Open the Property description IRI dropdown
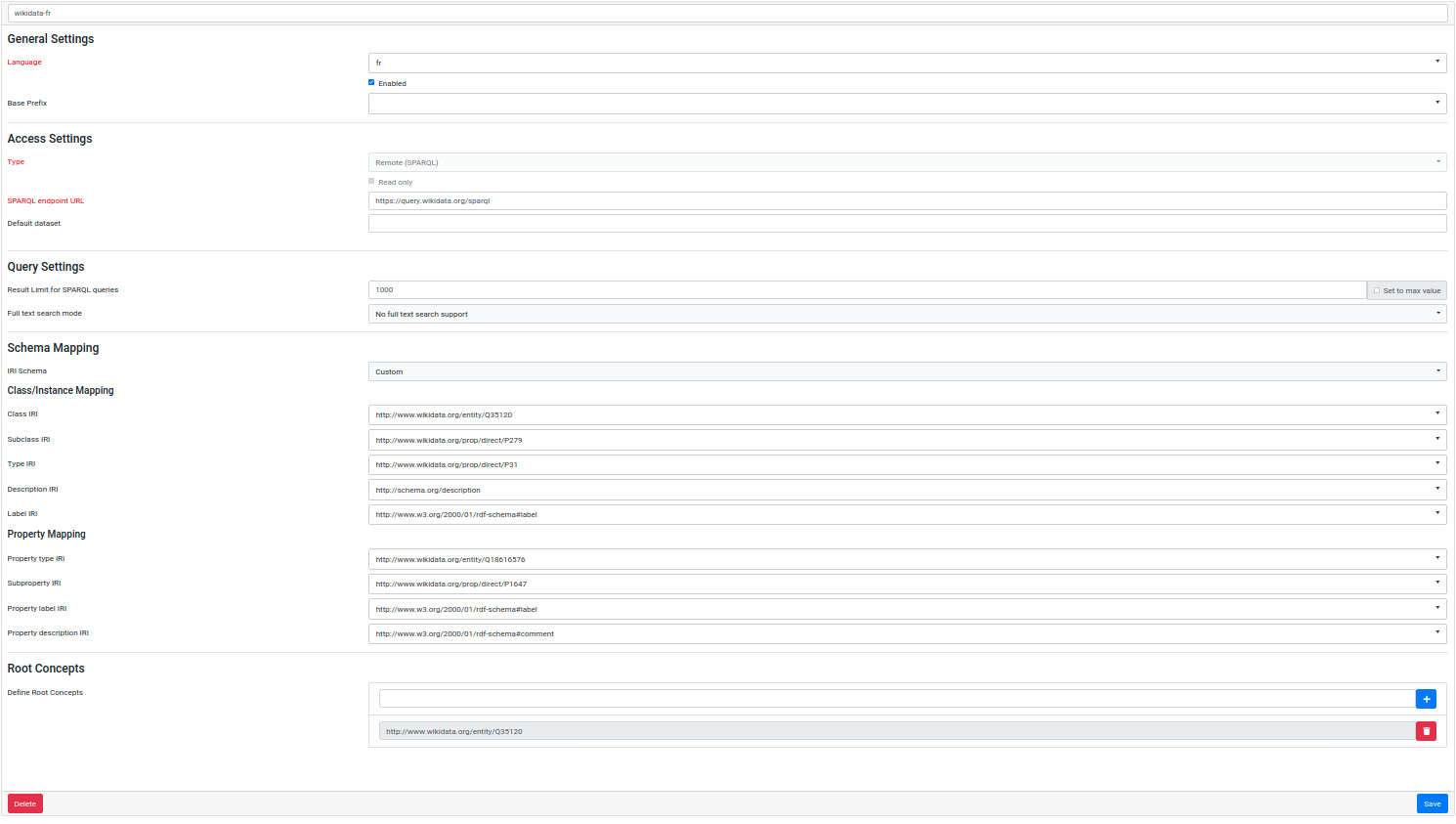The height and width of the screenshot is (824, 1456). (x=1436, y=632)
